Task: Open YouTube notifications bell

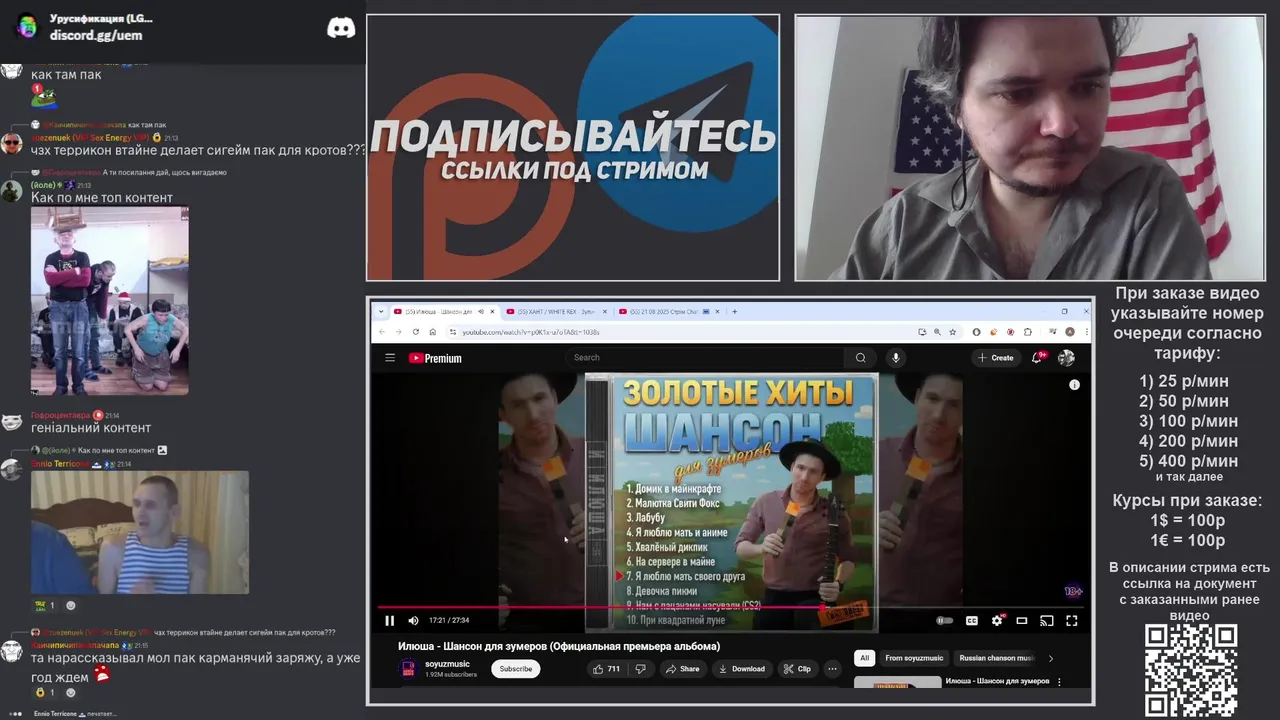Action: (x=1040, y=358)
